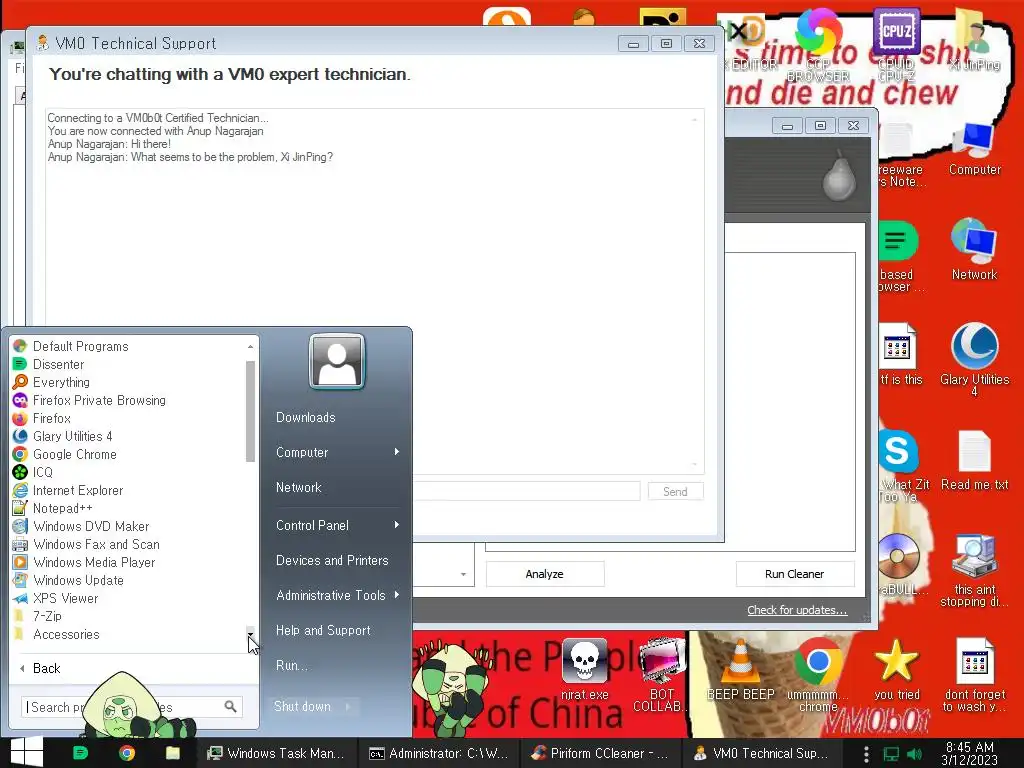Open the green Dissenter icon on the taskbar
The width and height of the screenshot is (1024, 768).
coord(80,753)
